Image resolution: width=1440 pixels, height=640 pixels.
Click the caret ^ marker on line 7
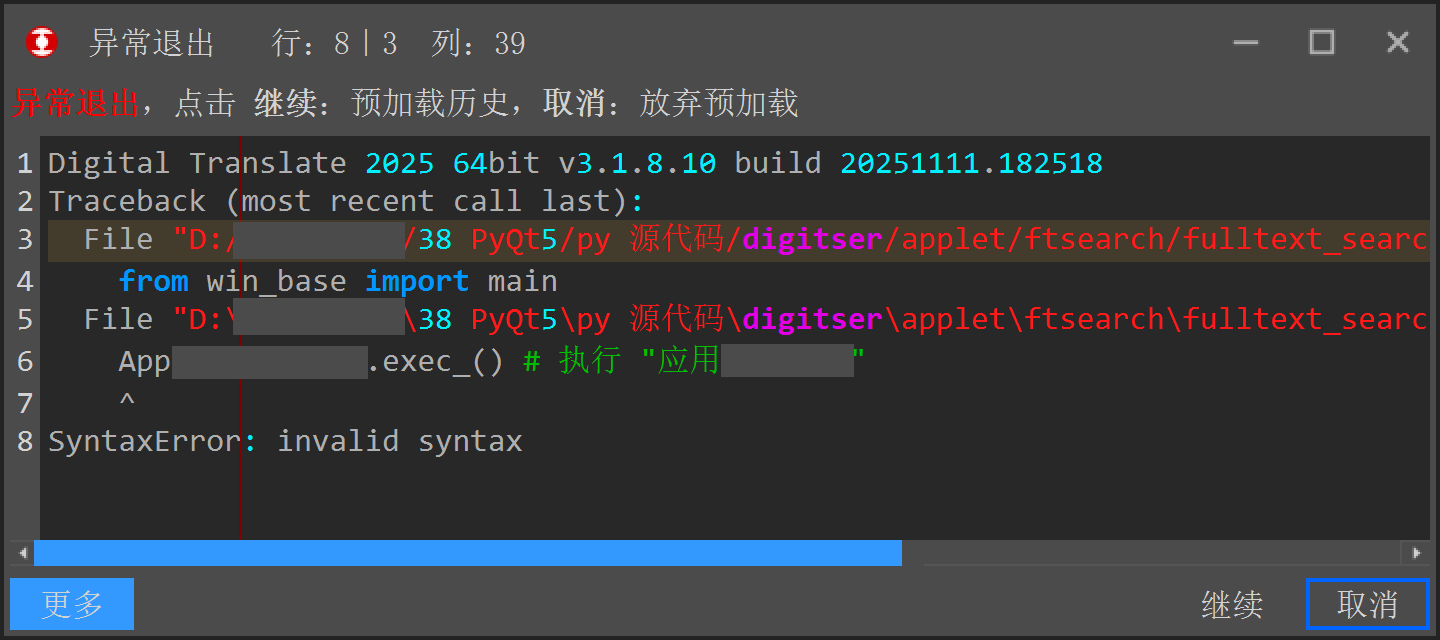click(x=127, y=401)
